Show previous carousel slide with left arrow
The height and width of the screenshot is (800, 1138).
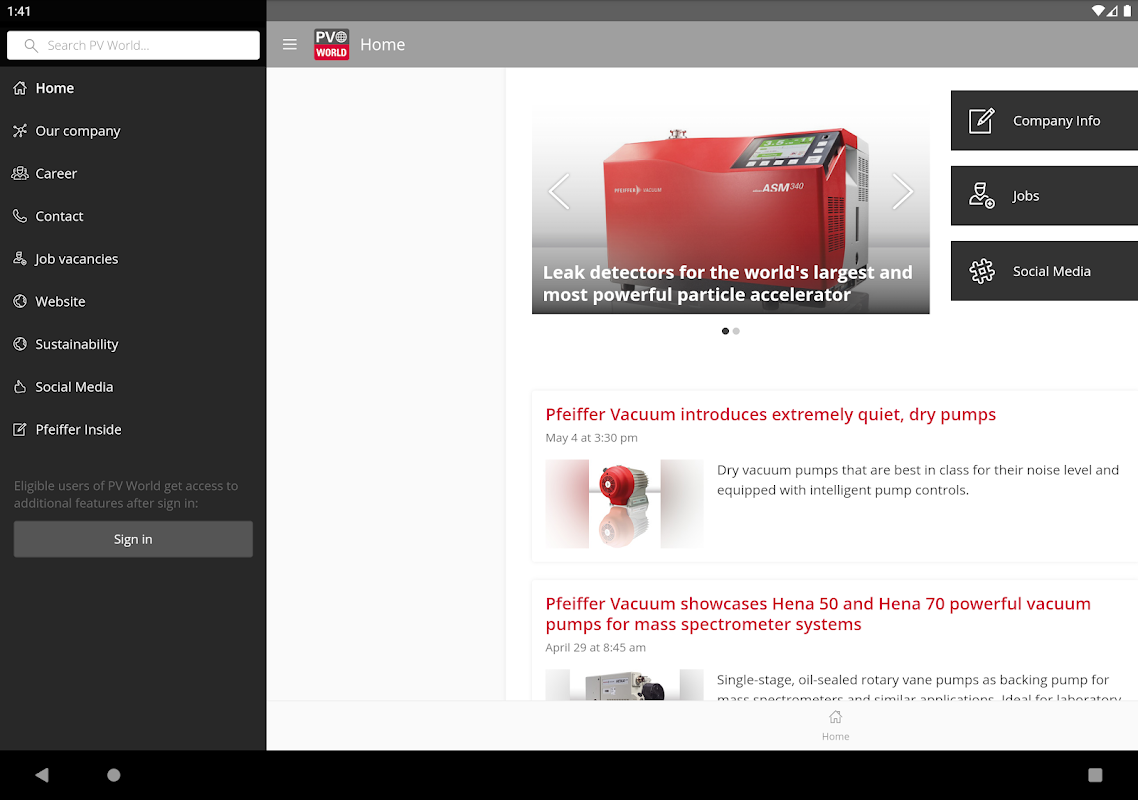559,192
